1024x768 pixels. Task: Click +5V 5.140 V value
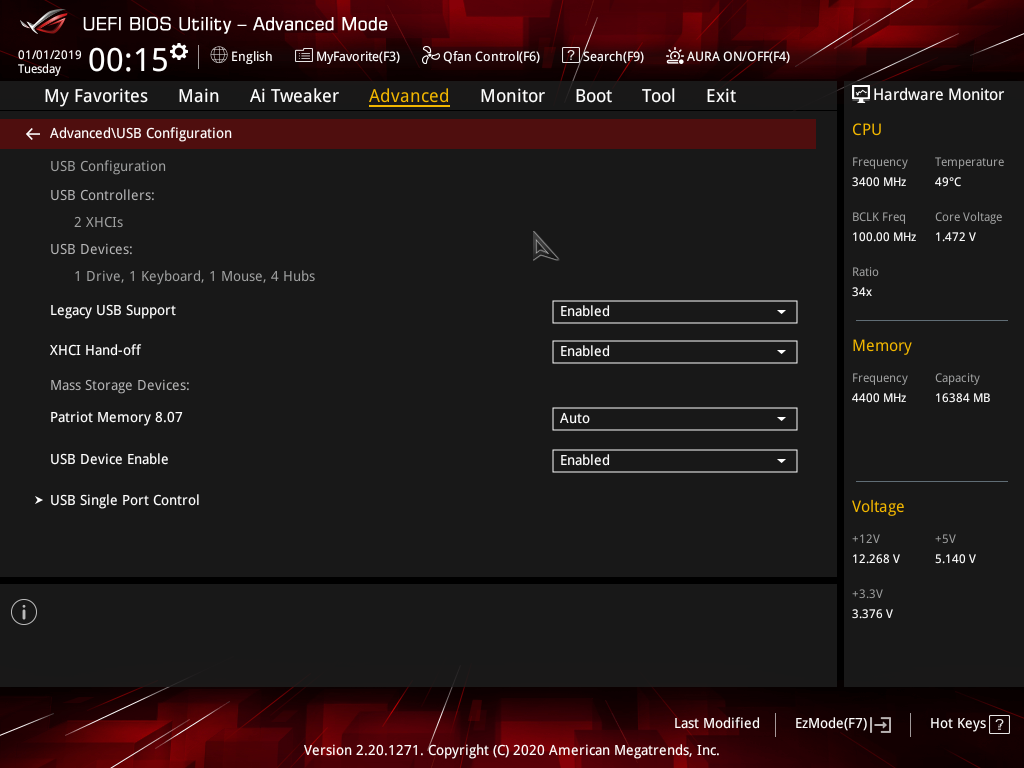click(x=955, y=559)
